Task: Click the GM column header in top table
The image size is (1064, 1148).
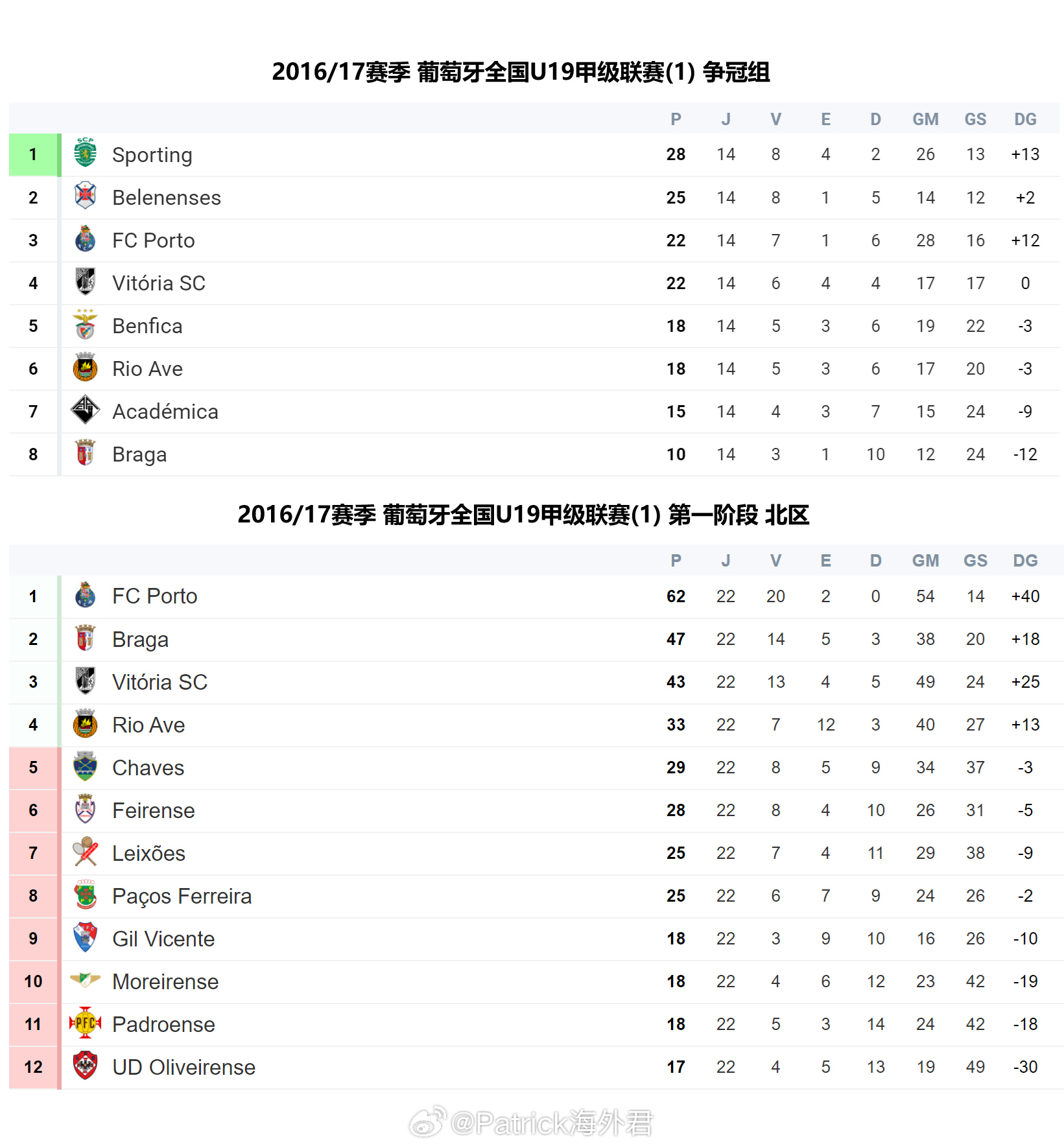Action: [925, 119]
